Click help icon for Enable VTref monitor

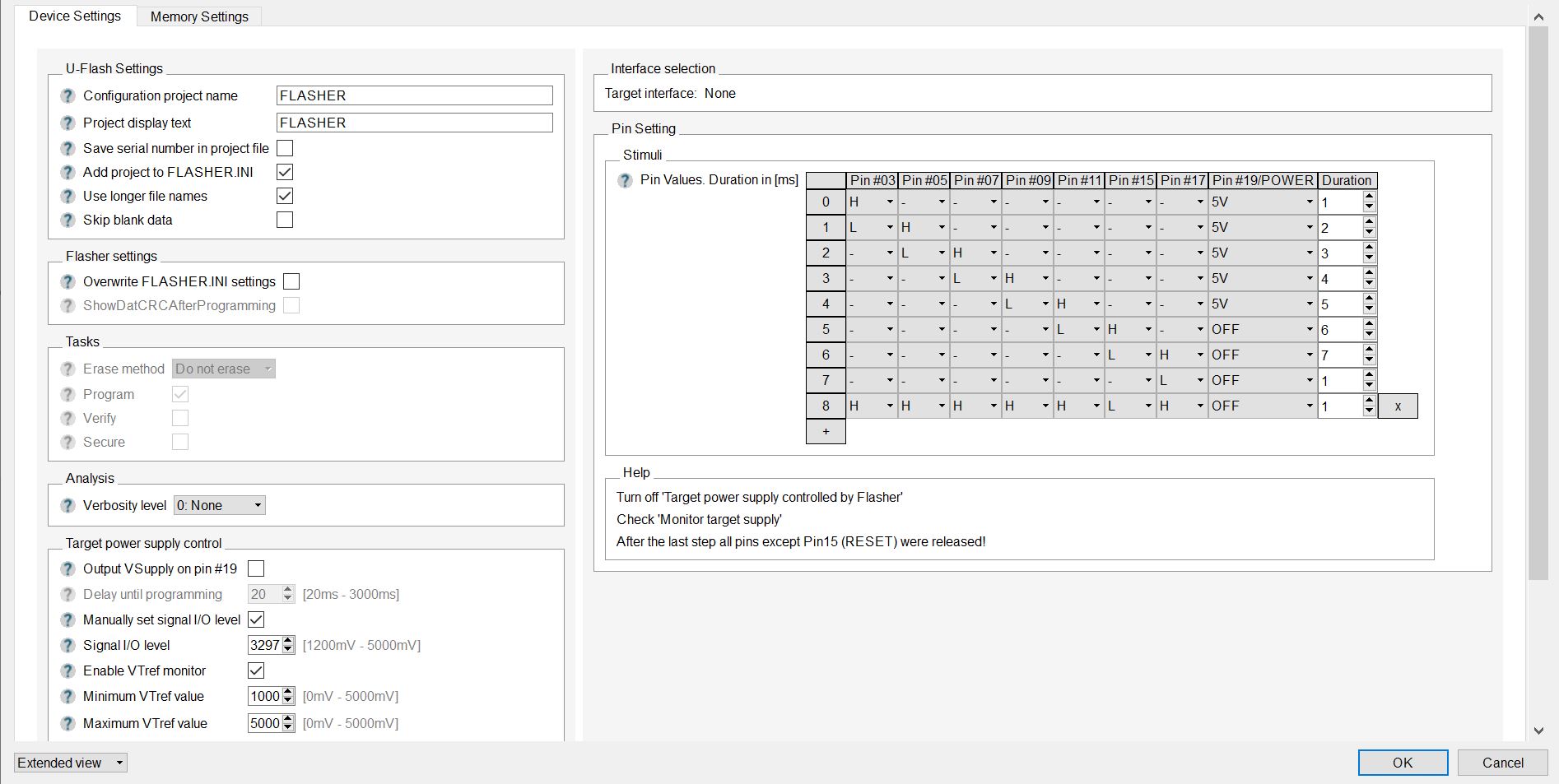[x=68, y=671]
